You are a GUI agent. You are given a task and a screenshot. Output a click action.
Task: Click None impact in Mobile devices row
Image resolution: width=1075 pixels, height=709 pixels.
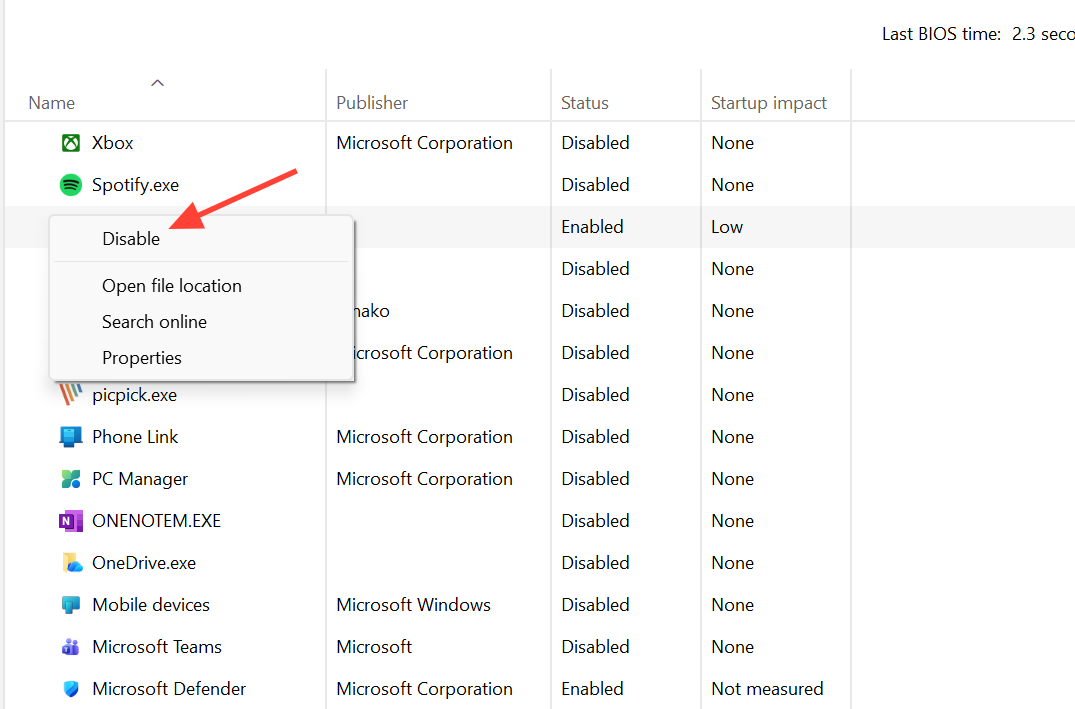732,605
